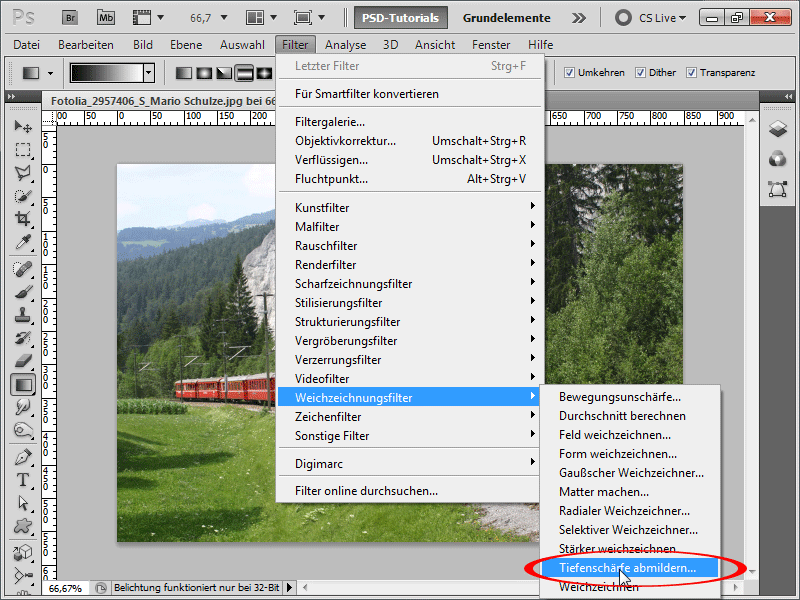Viewport: 800px width, 600px height.
Task: Open the screen mode dropdown
Action: pos(321,18)
